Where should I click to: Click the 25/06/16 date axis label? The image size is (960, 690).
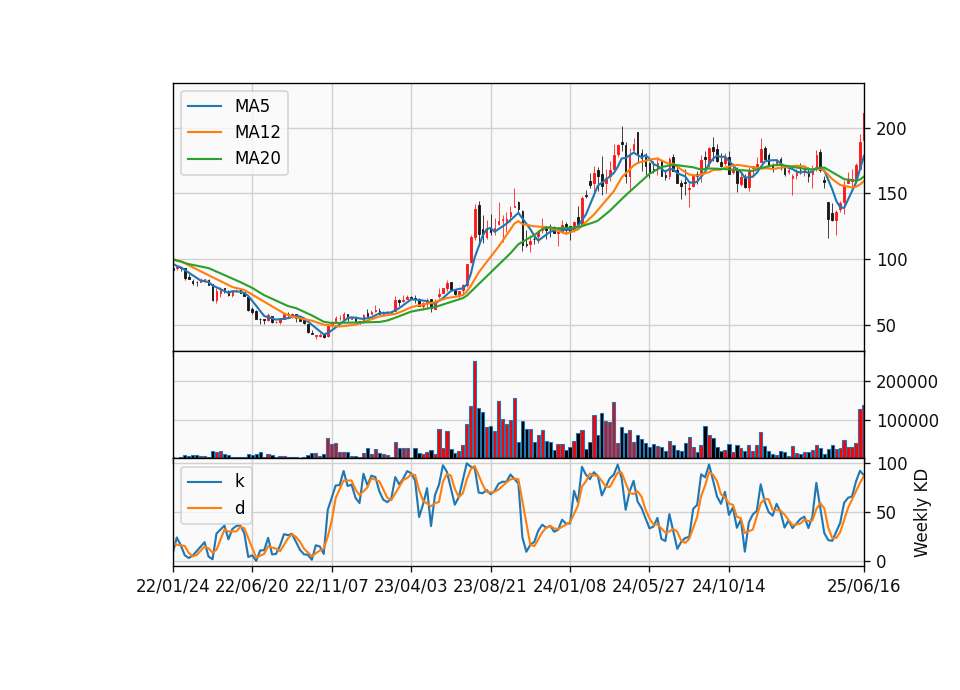coord(864,586)
